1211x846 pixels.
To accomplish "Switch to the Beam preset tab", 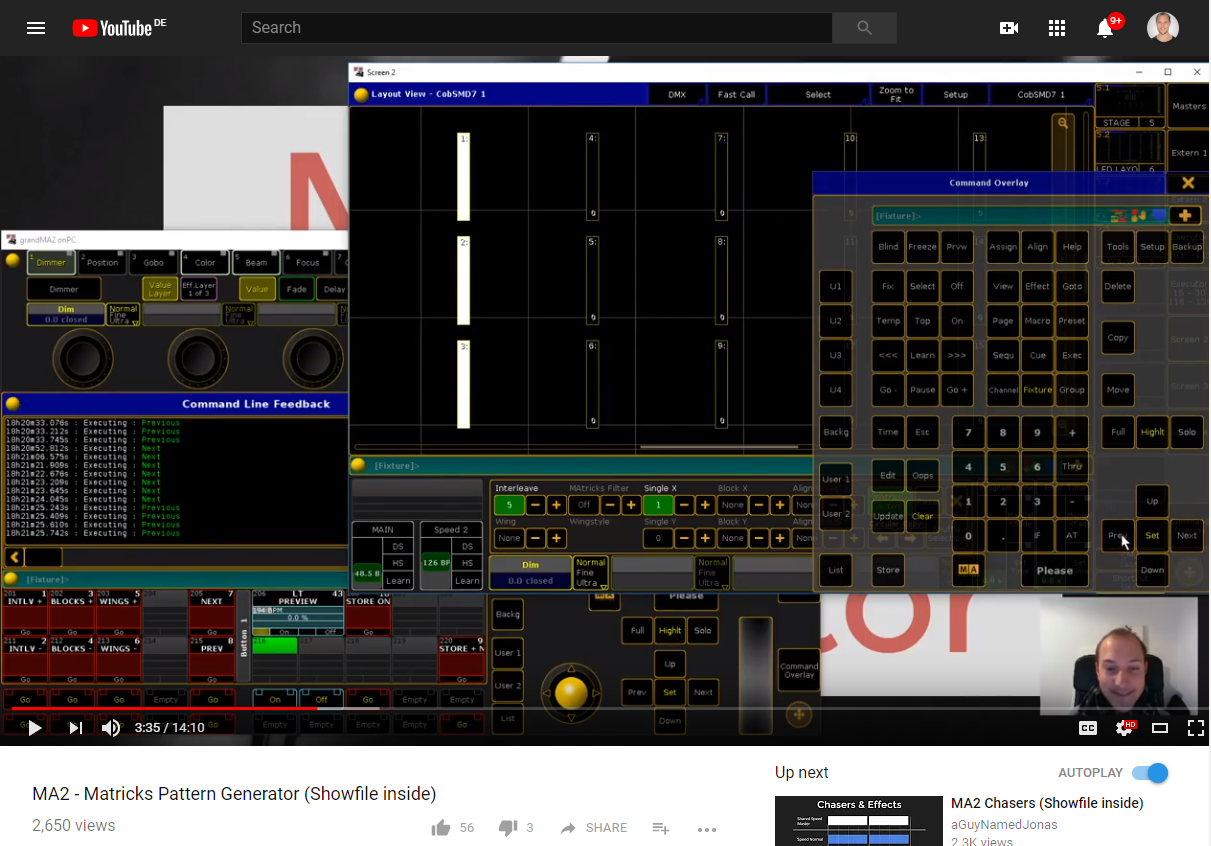I will (256, 263).
